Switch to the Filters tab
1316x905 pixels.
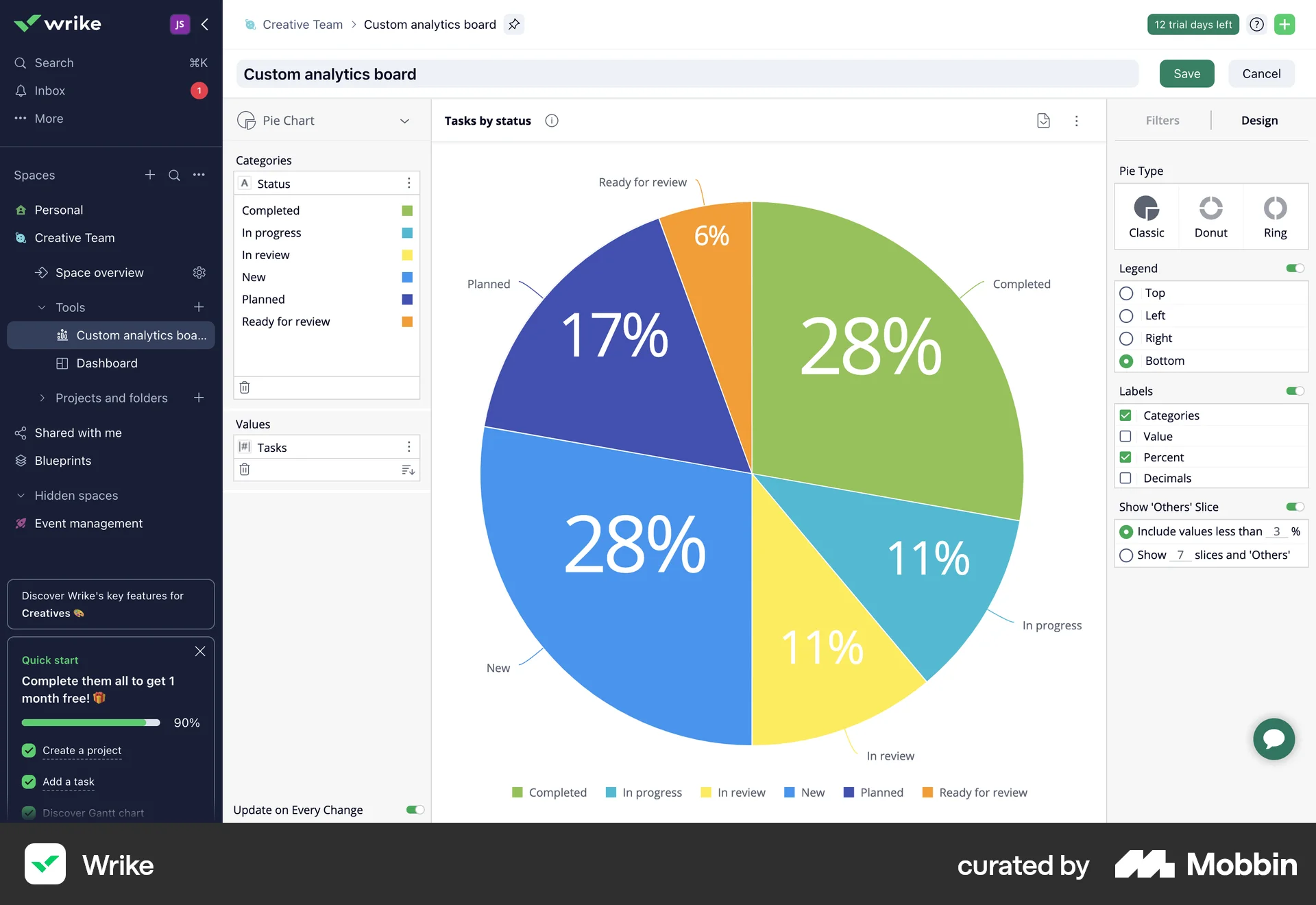[x=1162, y=120]
